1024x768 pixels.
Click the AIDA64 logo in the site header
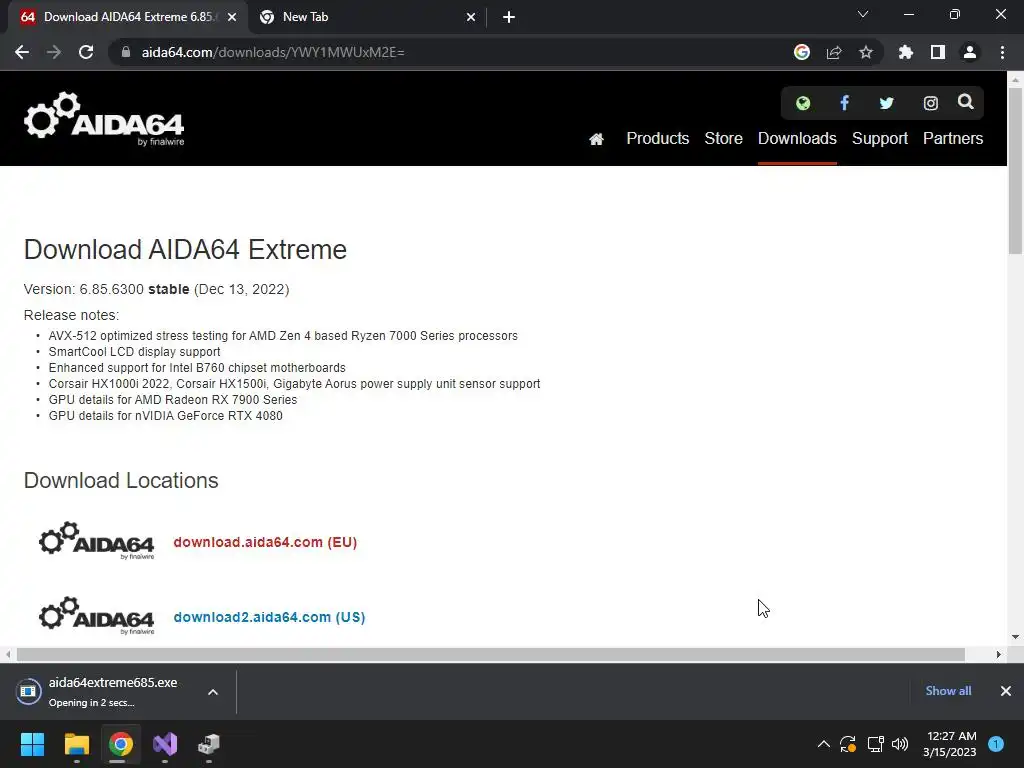click(x=104, y=118)
